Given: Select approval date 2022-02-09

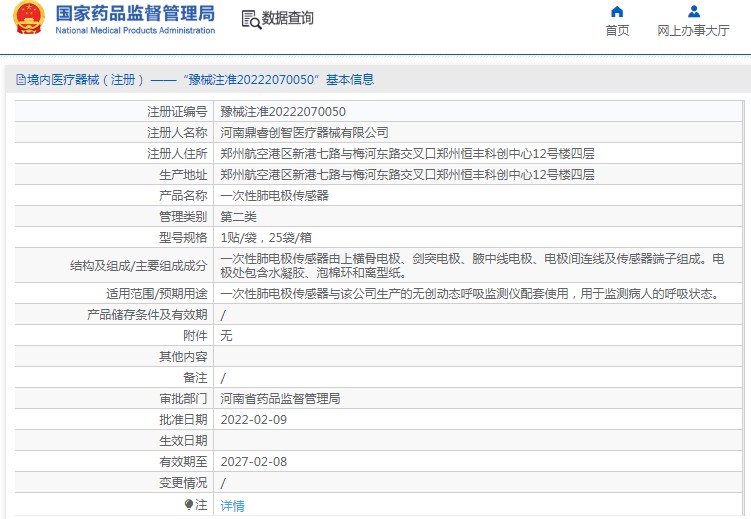Looking at the screenshot, I should (253, 420).
